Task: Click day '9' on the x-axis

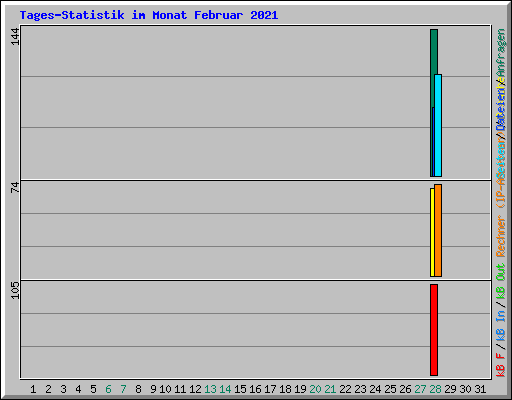Action: 153,389
